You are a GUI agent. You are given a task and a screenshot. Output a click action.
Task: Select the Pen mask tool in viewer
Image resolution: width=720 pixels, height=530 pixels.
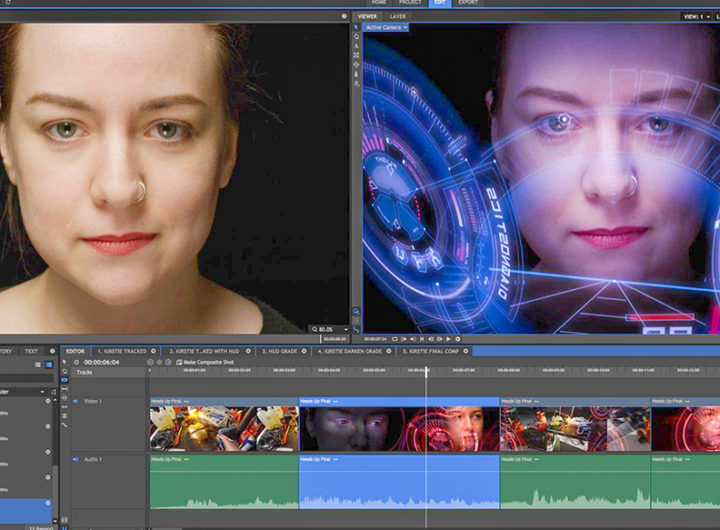(356, 74)
